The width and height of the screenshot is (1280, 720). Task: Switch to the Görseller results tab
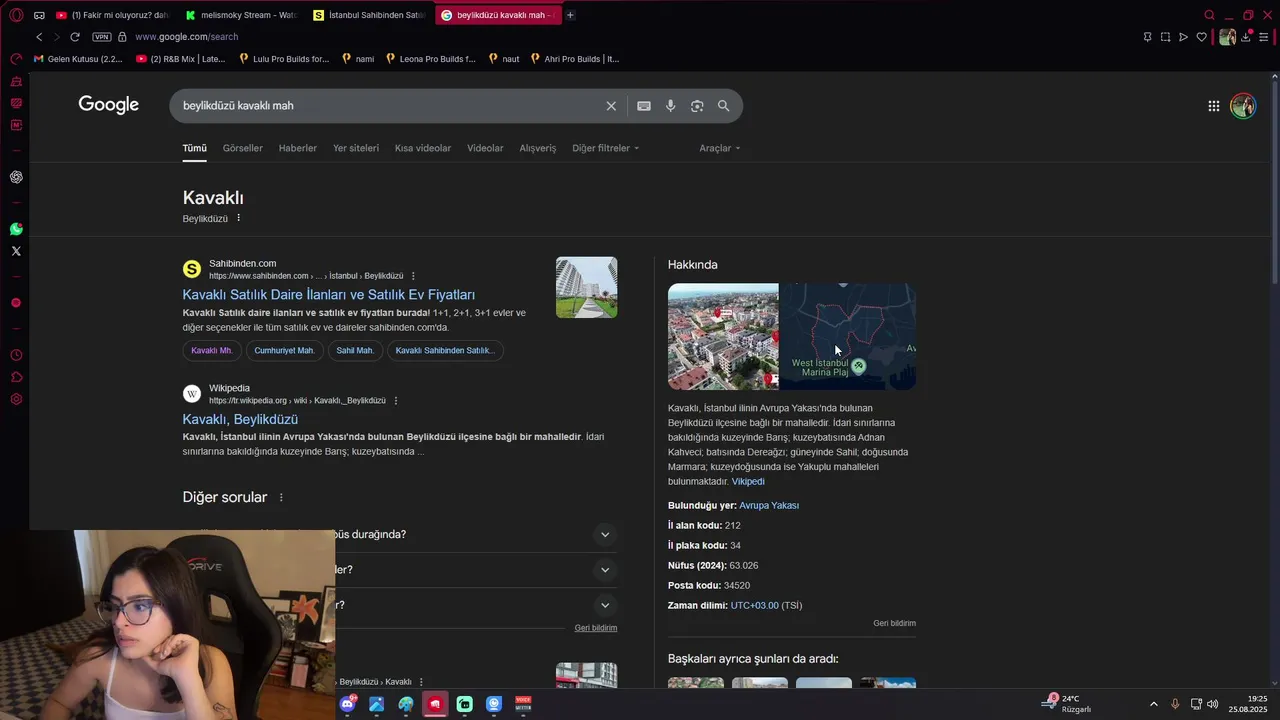[x=242, y=148]
